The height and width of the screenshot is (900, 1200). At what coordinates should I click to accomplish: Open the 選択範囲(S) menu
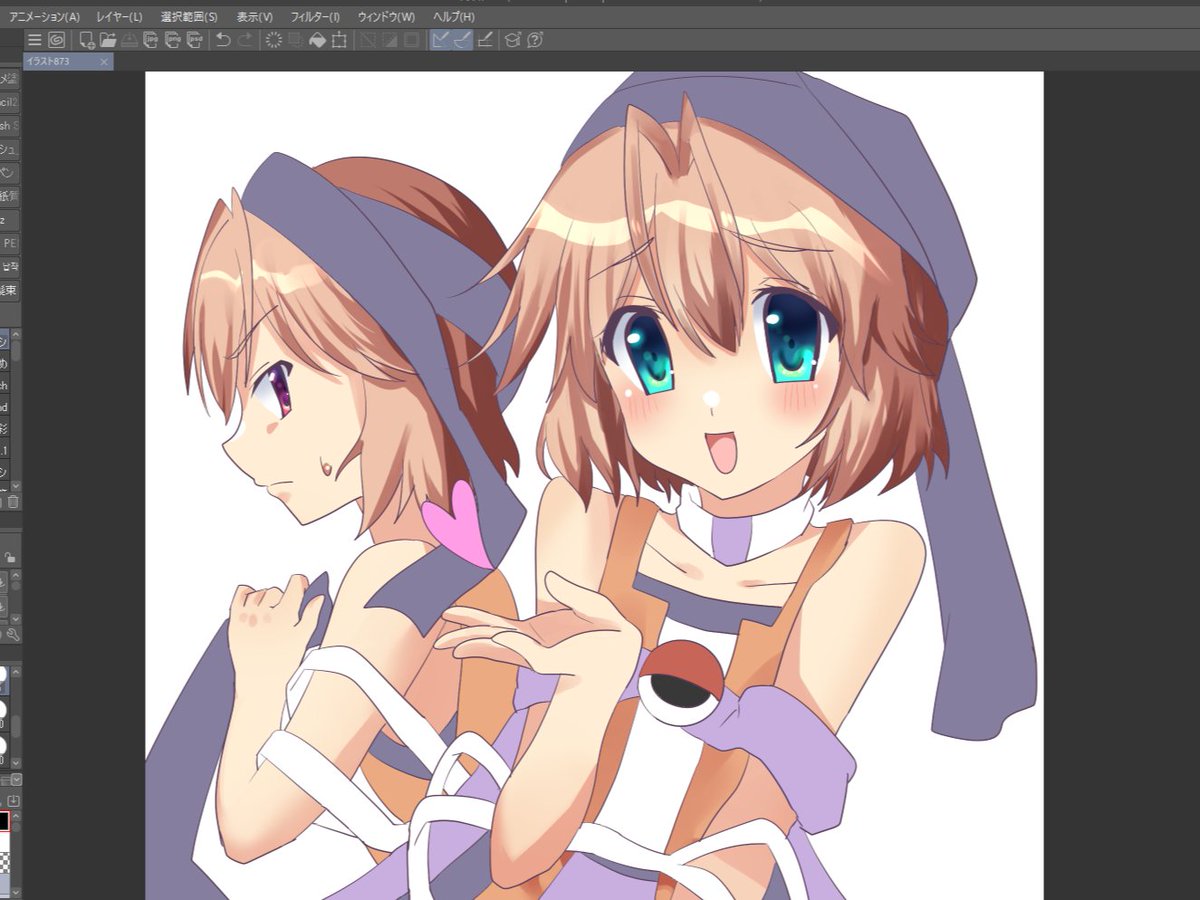(189, 17)
